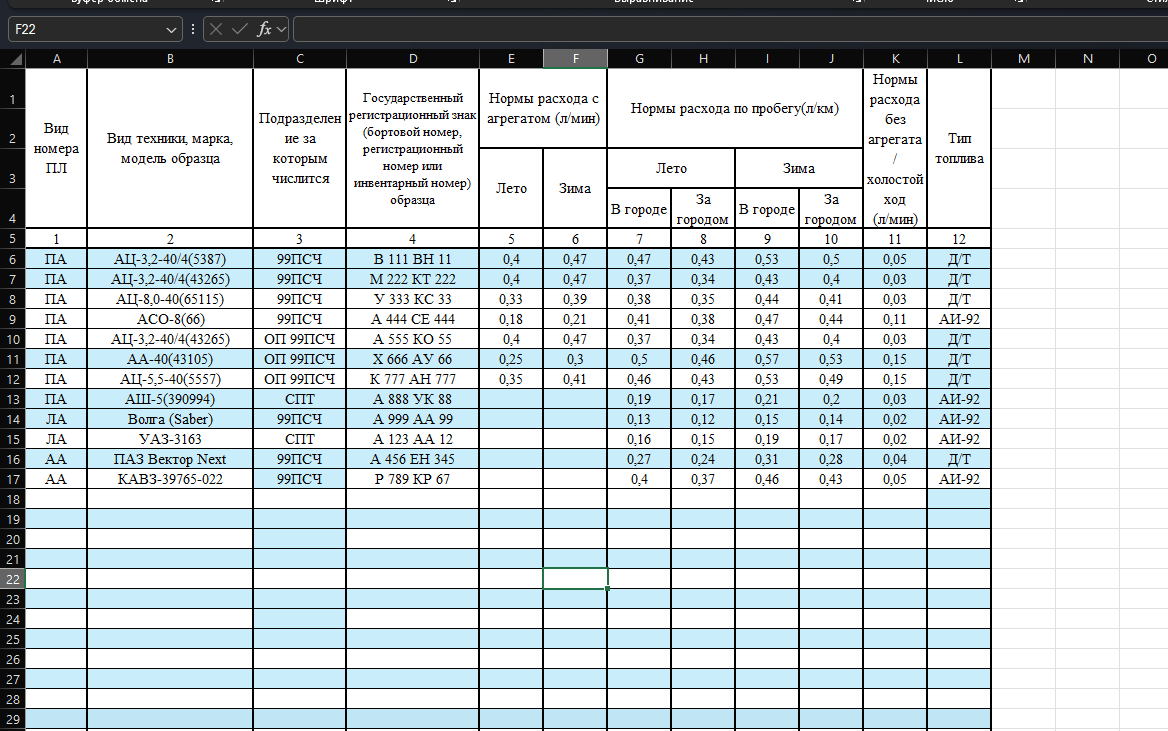Click cell with АСО-8(66)

(170, 319)
